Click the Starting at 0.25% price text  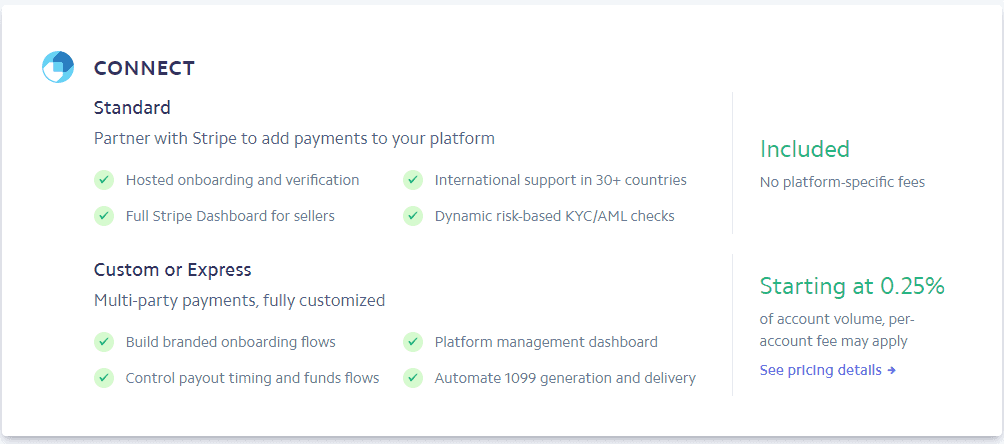click(x=851, y=286)
